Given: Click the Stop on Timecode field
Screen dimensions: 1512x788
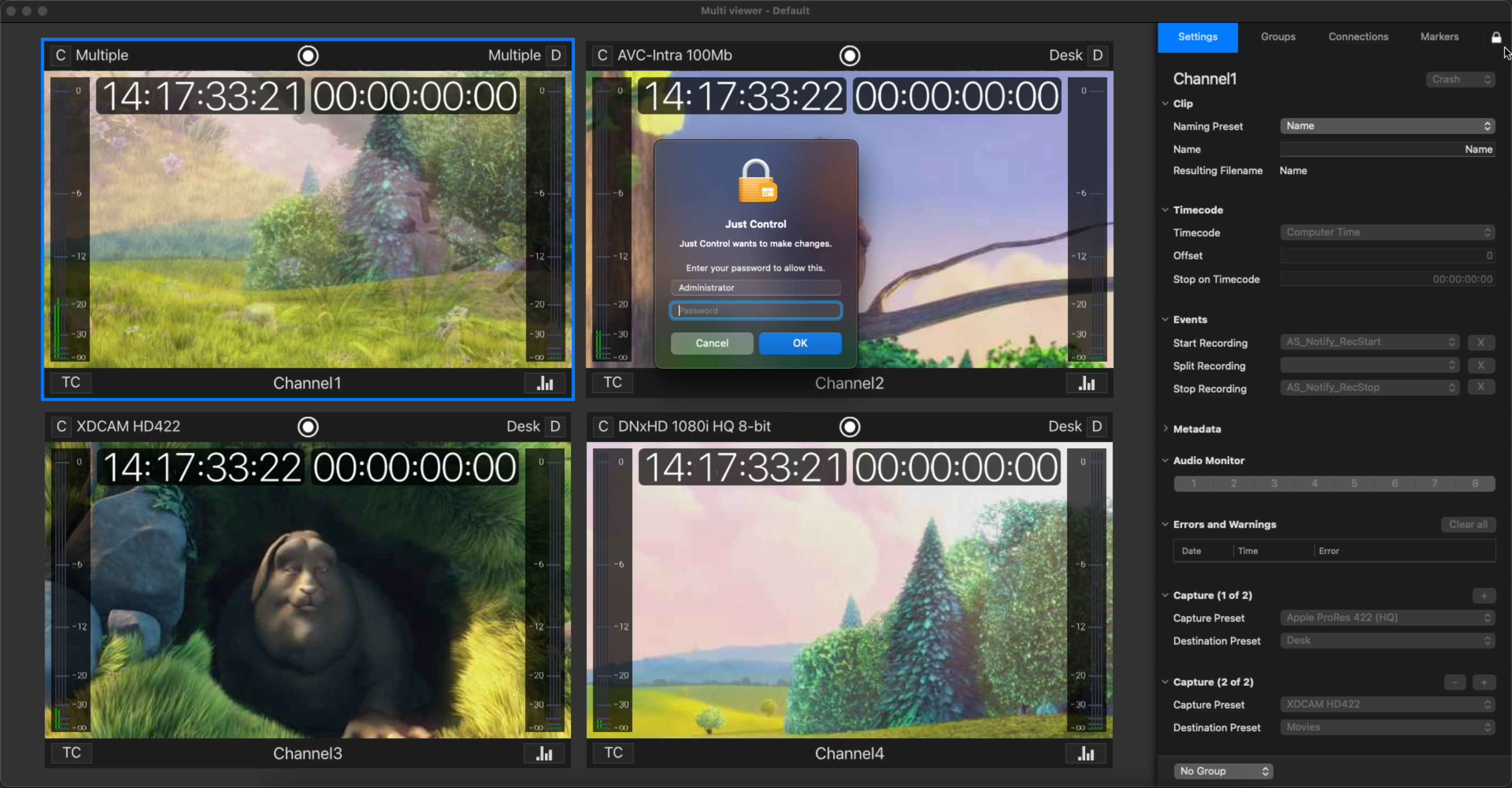Looking at the screenshot, I should [x=1388, y=279].
